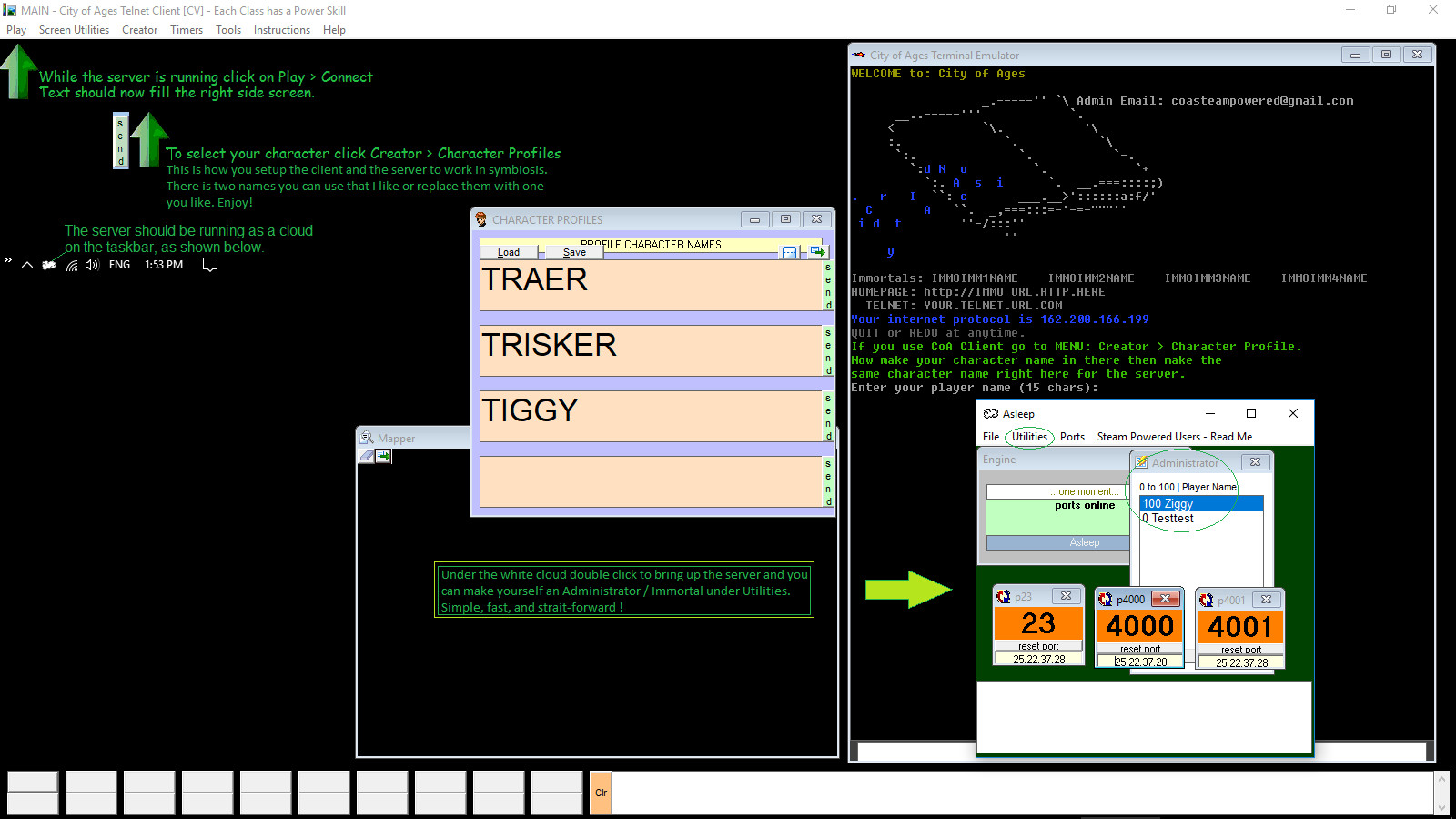Screen dimensions: 1456x819
Task: Click the ports online progress bar in Engine panel
Action: point(1056,516)
